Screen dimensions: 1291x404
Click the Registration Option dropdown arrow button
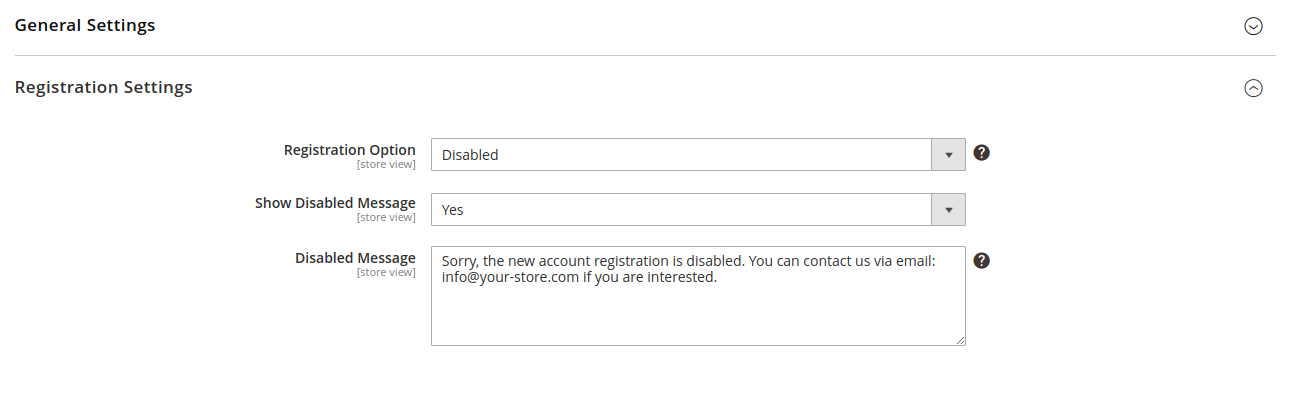click(948, 155)
